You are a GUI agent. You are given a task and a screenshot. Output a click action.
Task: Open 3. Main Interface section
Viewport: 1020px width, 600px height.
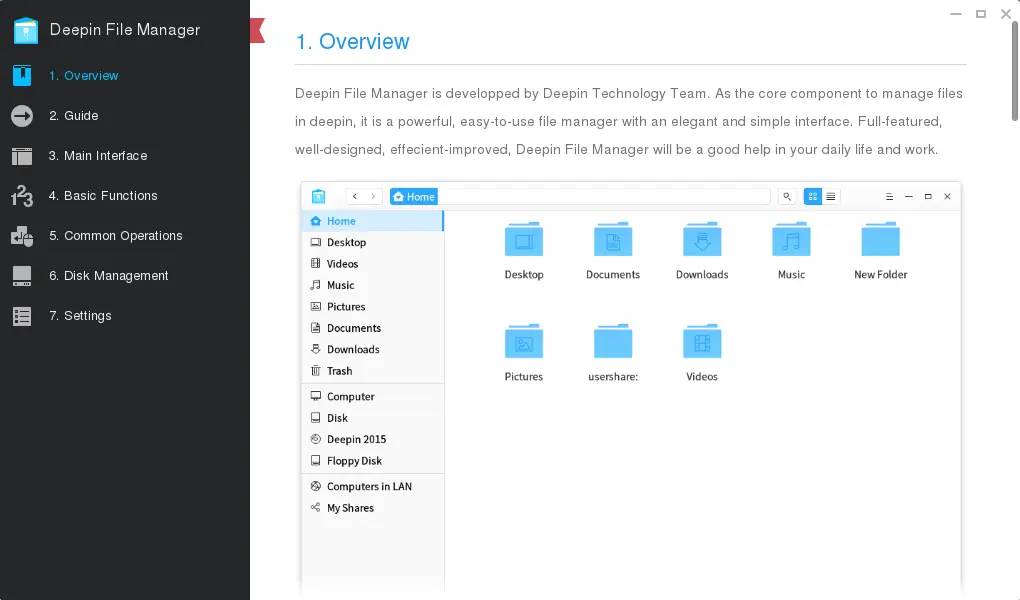click(x=98, y=156)
